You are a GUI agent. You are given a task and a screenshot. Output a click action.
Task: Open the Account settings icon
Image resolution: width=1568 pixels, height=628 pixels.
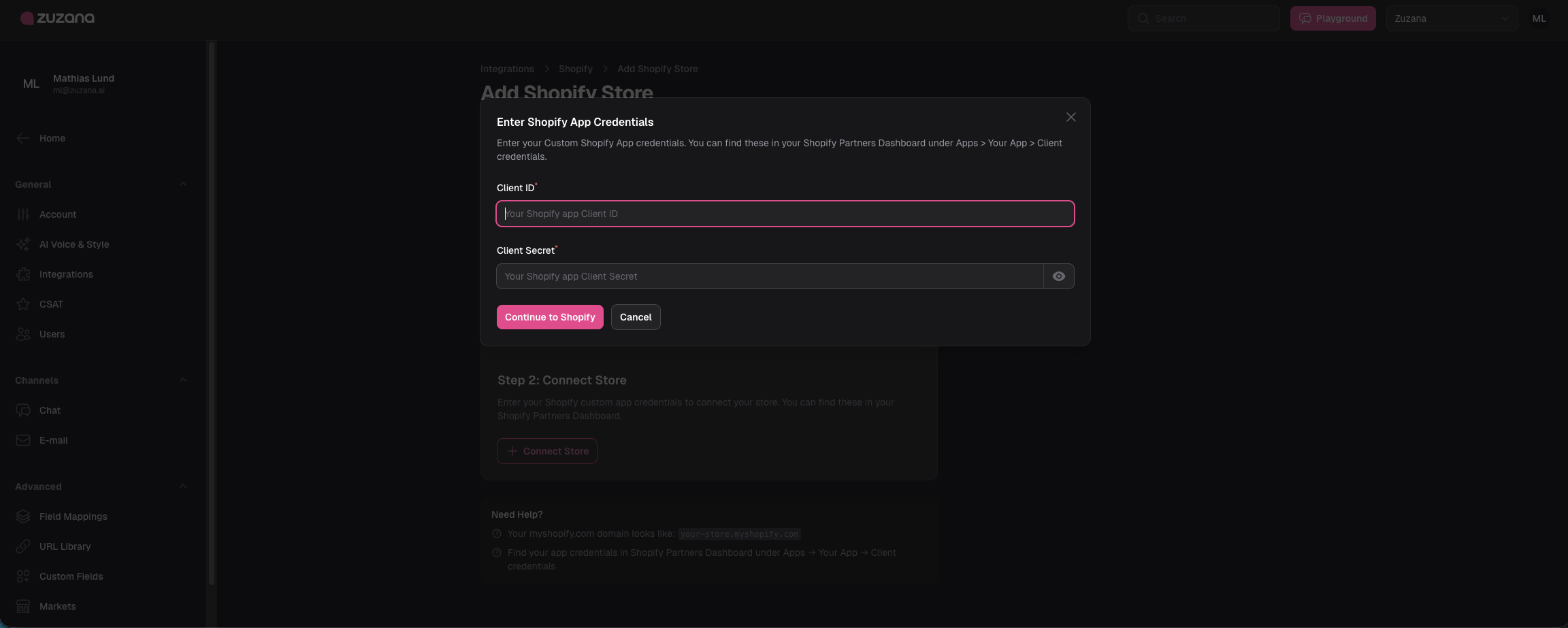click(x=23, y=214)
